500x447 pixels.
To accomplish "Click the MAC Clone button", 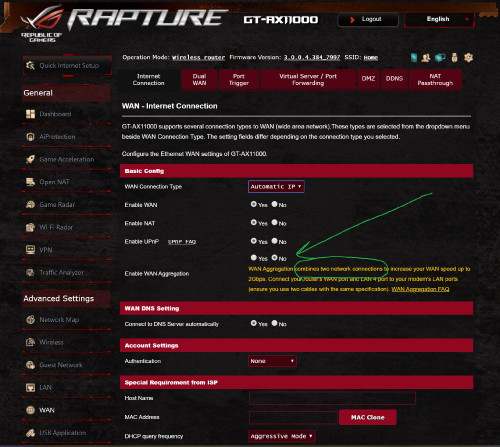I will [368, 417].
